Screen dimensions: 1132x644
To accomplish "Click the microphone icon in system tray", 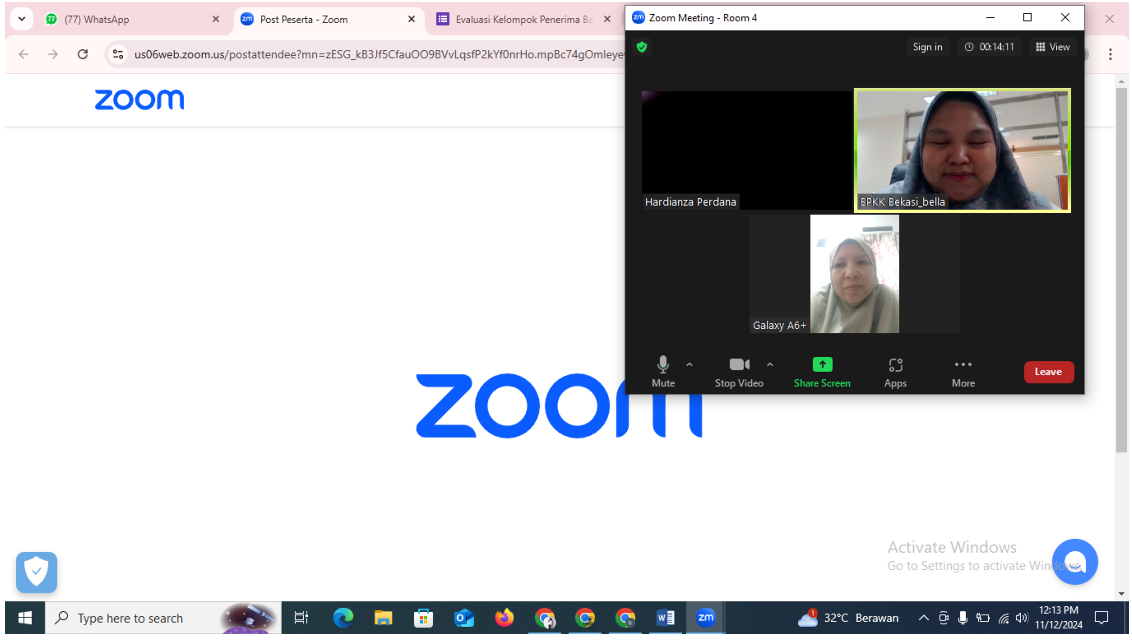I will click(x=962, y=618).
